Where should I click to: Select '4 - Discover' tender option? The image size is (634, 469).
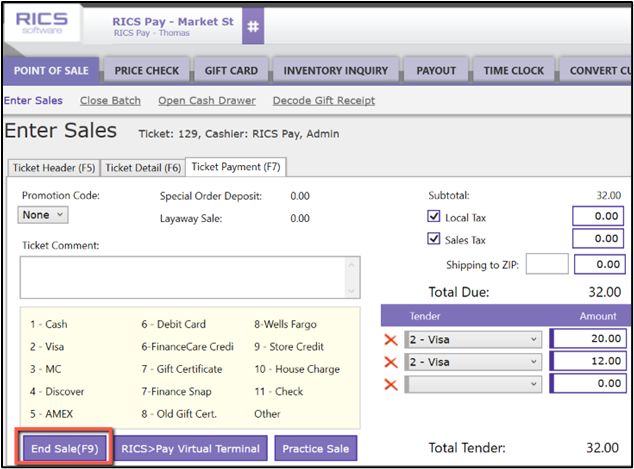click(x=57, y=391)
